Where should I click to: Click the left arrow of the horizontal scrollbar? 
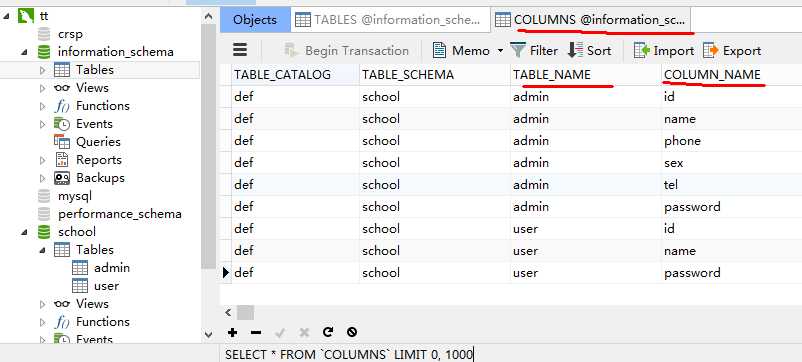(228, 312)
